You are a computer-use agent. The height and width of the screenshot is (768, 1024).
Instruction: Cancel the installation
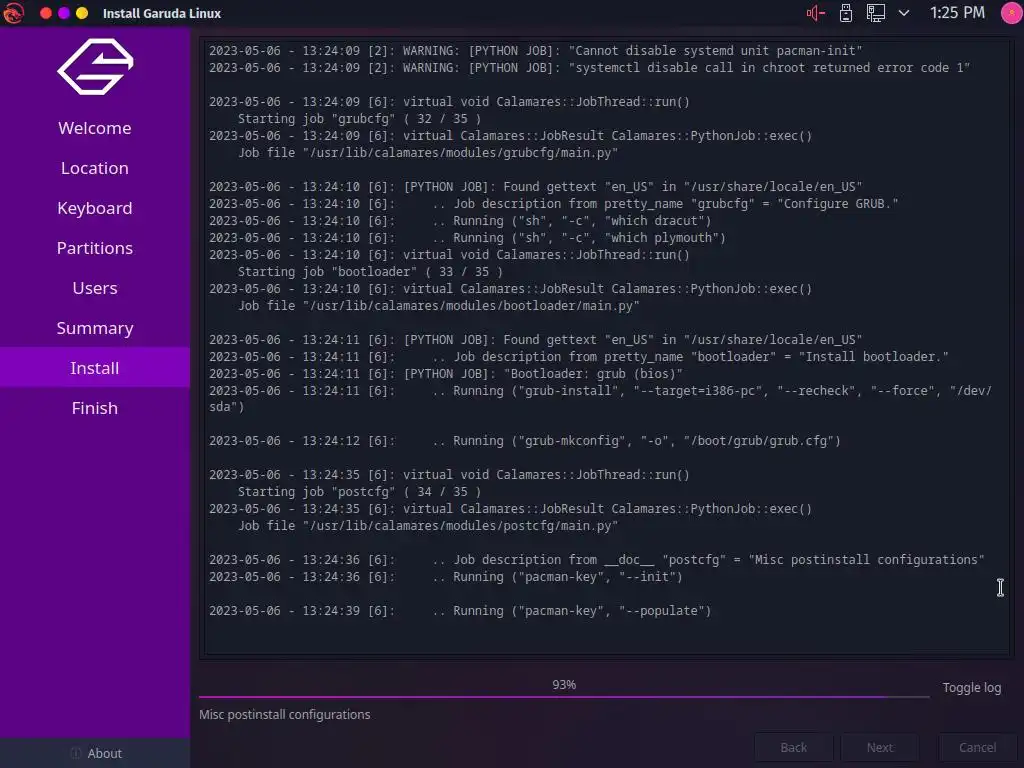pyautogui.click(x=977, y=747)
